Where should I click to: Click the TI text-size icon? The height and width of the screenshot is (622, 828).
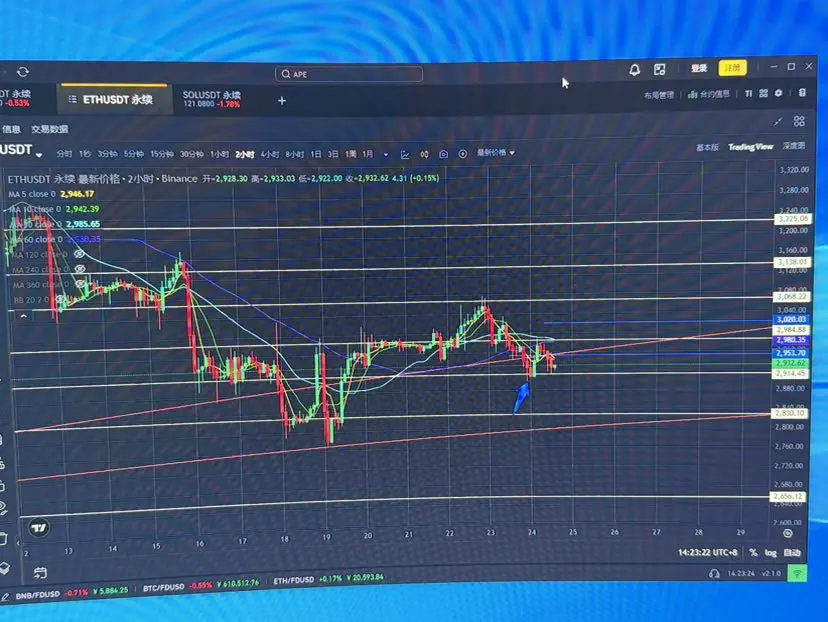click(x=748, y=93)
